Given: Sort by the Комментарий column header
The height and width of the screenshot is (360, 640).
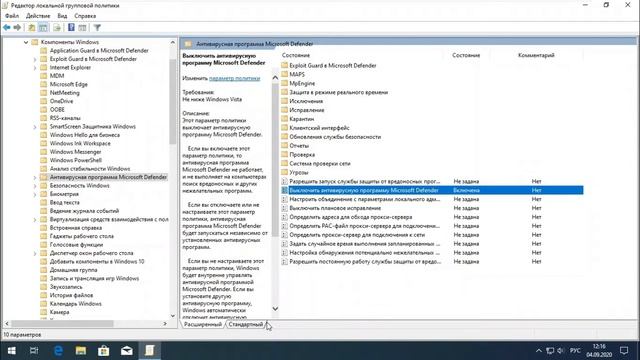Looking at the screenshot, I should coord(536,55).
